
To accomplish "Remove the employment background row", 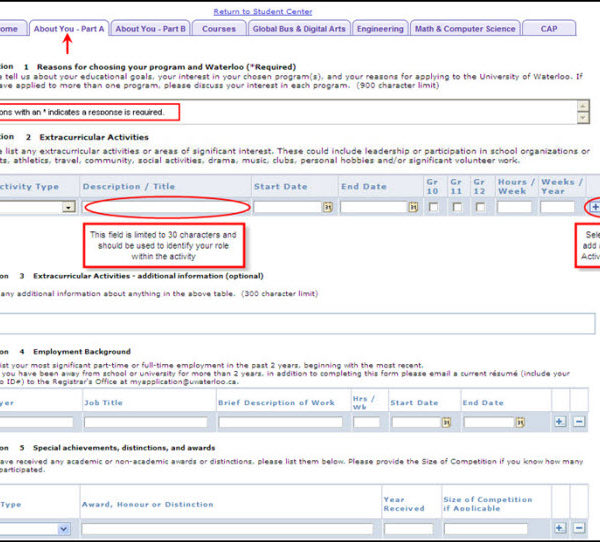I will point(579,423).
